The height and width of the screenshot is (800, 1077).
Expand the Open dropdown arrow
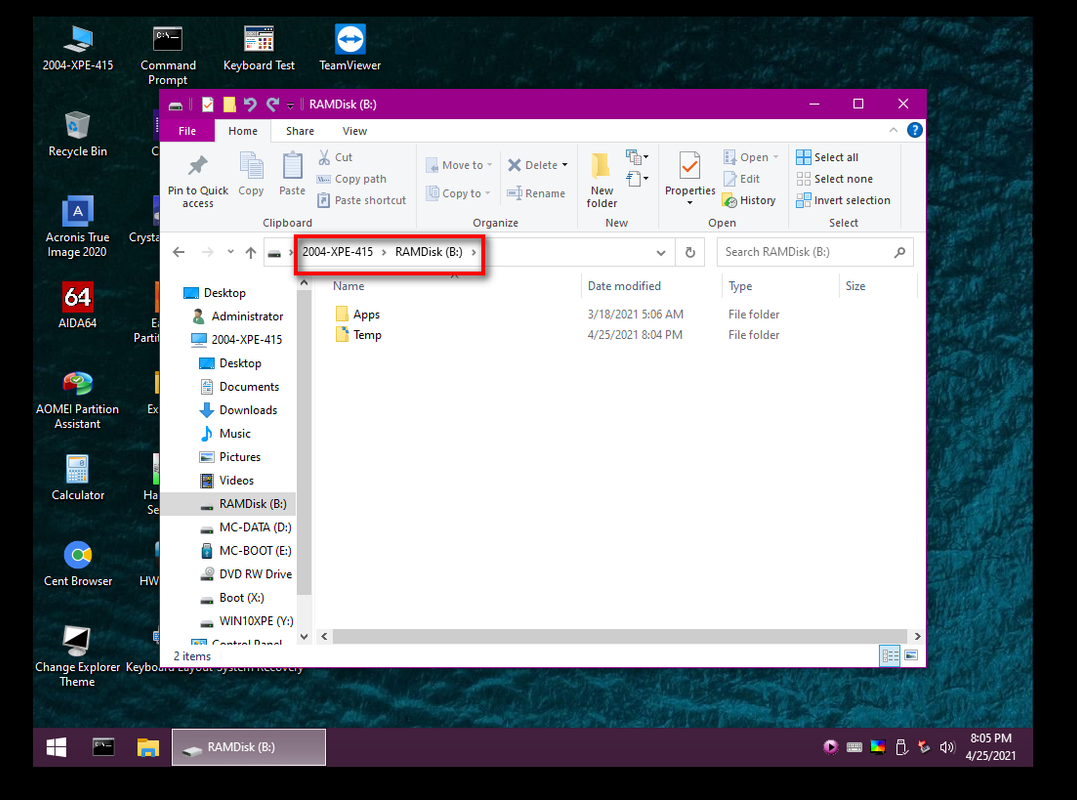[776, 157]
